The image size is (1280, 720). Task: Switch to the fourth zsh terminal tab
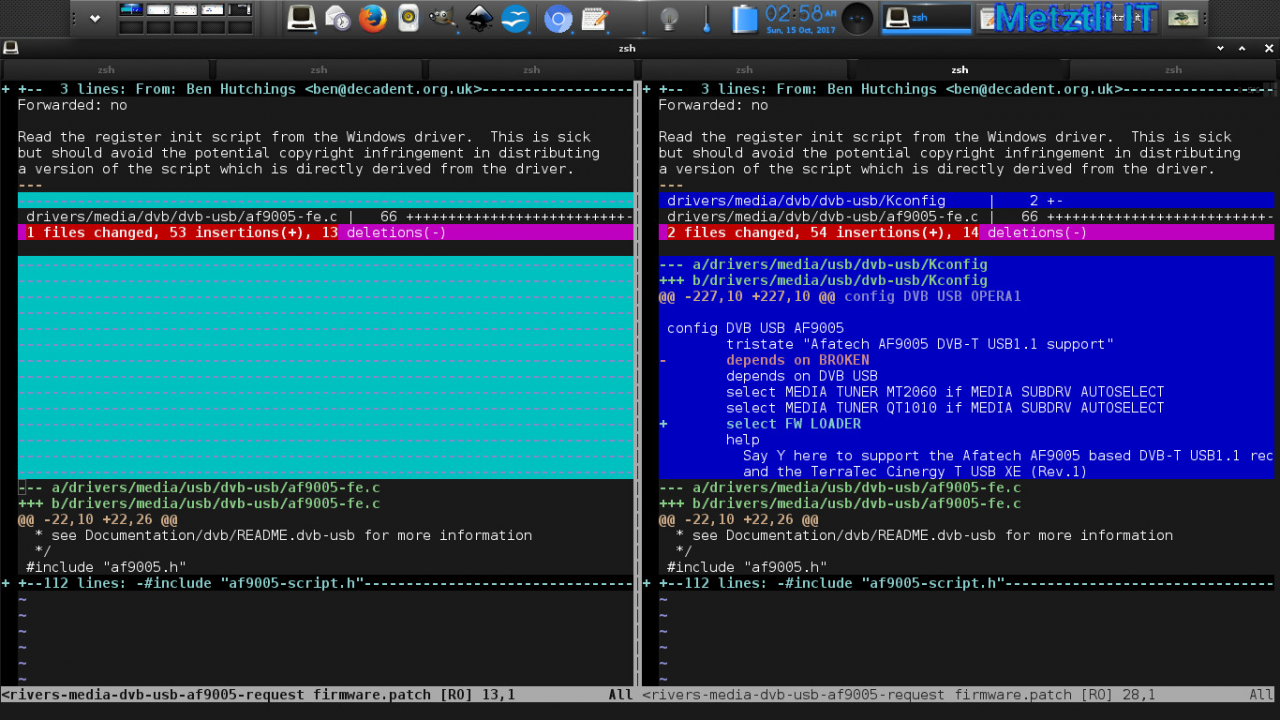[x=744, y=70]
